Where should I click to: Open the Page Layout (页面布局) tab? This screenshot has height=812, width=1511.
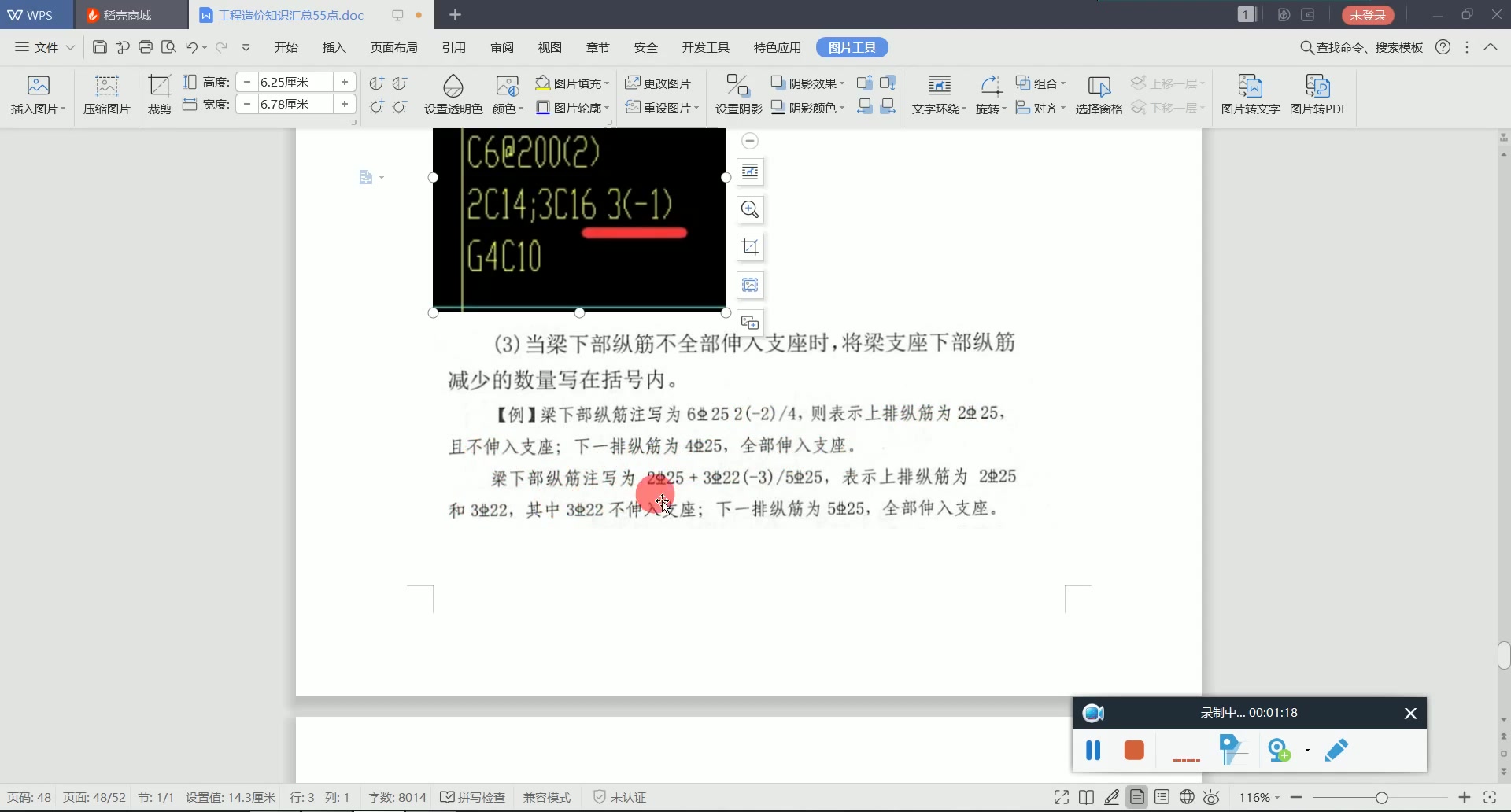(x=393, y=47)
